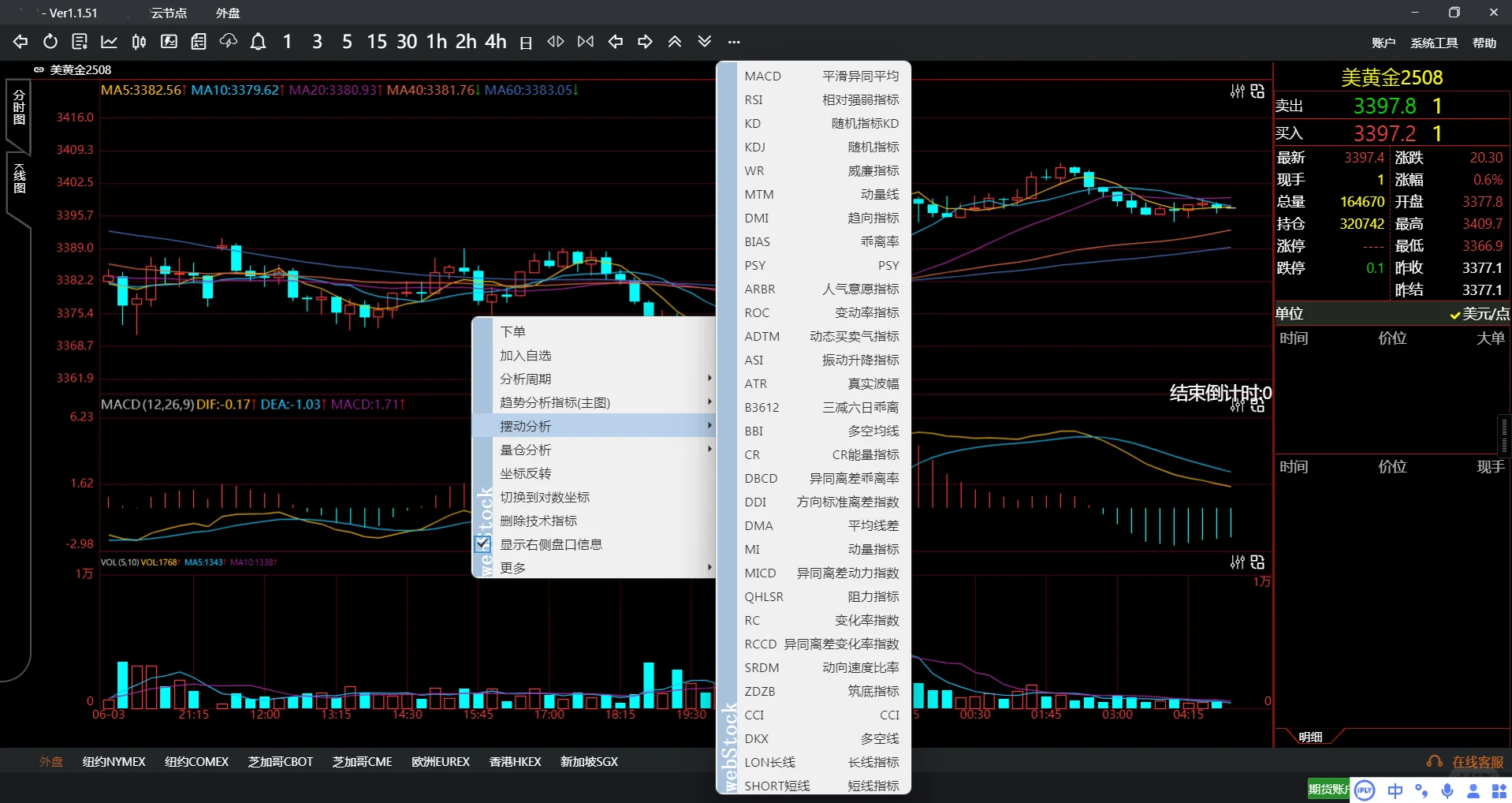The width and height of the screenshot is (1512, 803).
Task: Choose the KDJ 随机指标 indicator
Action: click(821, 147)
